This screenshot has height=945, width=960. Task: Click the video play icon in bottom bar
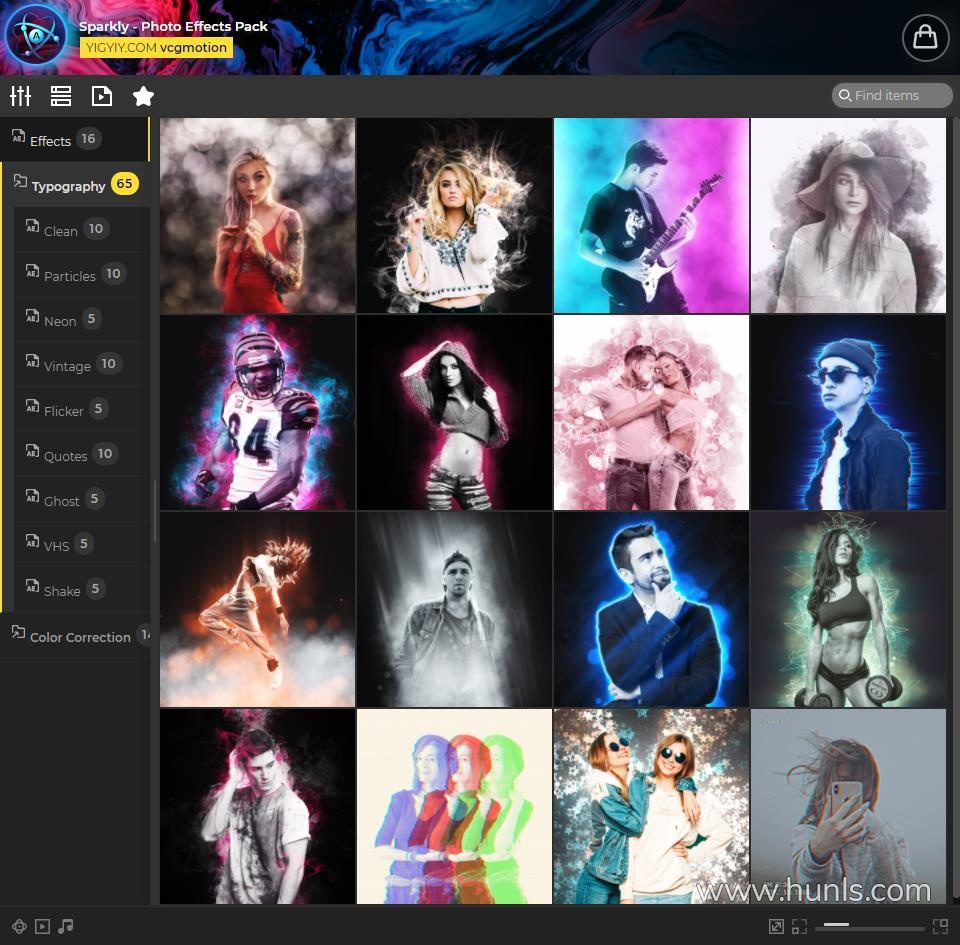[42, 926]
